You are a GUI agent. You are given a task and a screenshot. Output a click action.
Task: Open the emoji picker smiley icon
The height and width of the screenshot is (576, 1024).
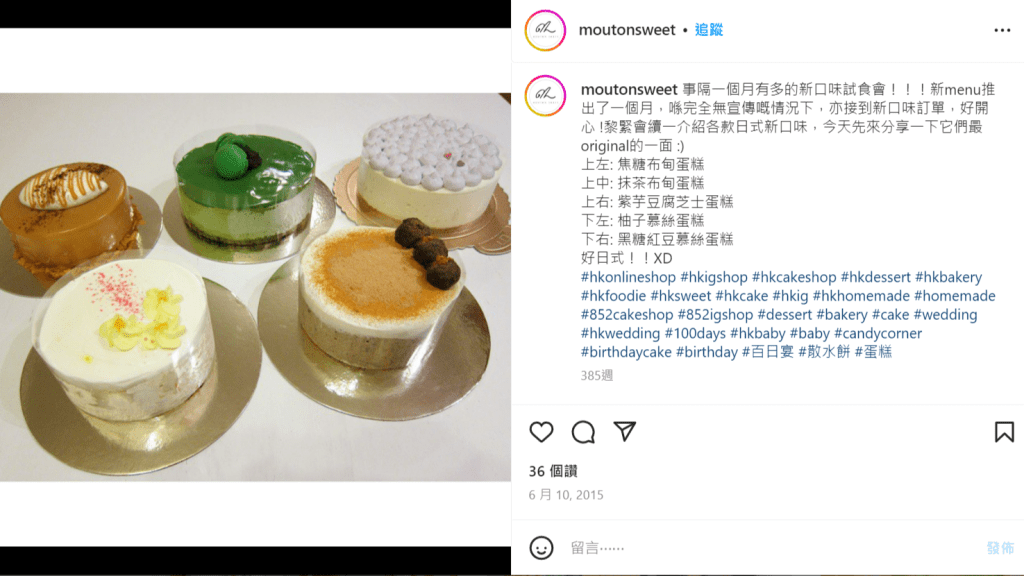(x=541, y=547)
